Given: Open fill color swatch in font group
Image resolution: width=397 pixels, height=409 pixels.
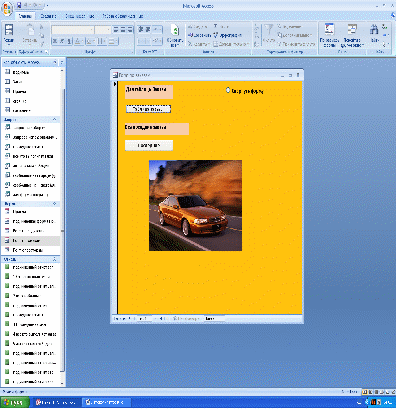Looking at the screenshot, I should click(x=90, y=41).
